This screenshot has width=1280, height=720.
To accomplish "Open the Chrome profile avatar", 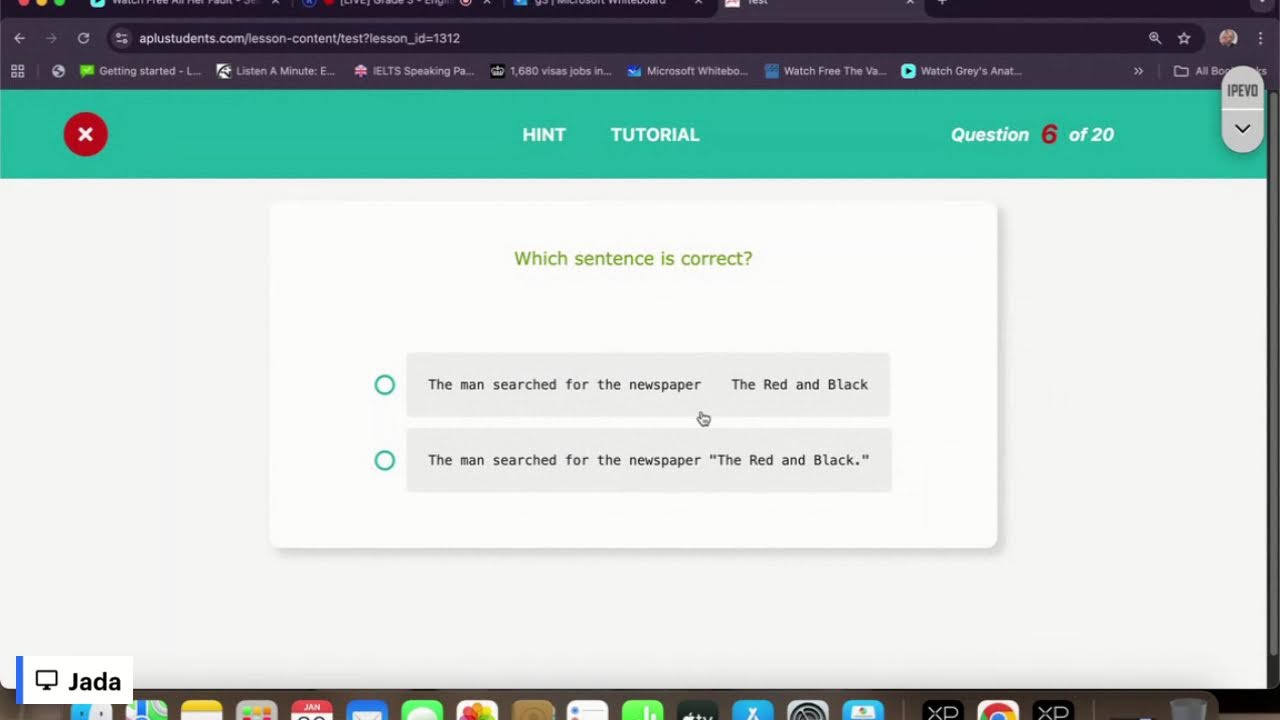I will (1229, 38).
